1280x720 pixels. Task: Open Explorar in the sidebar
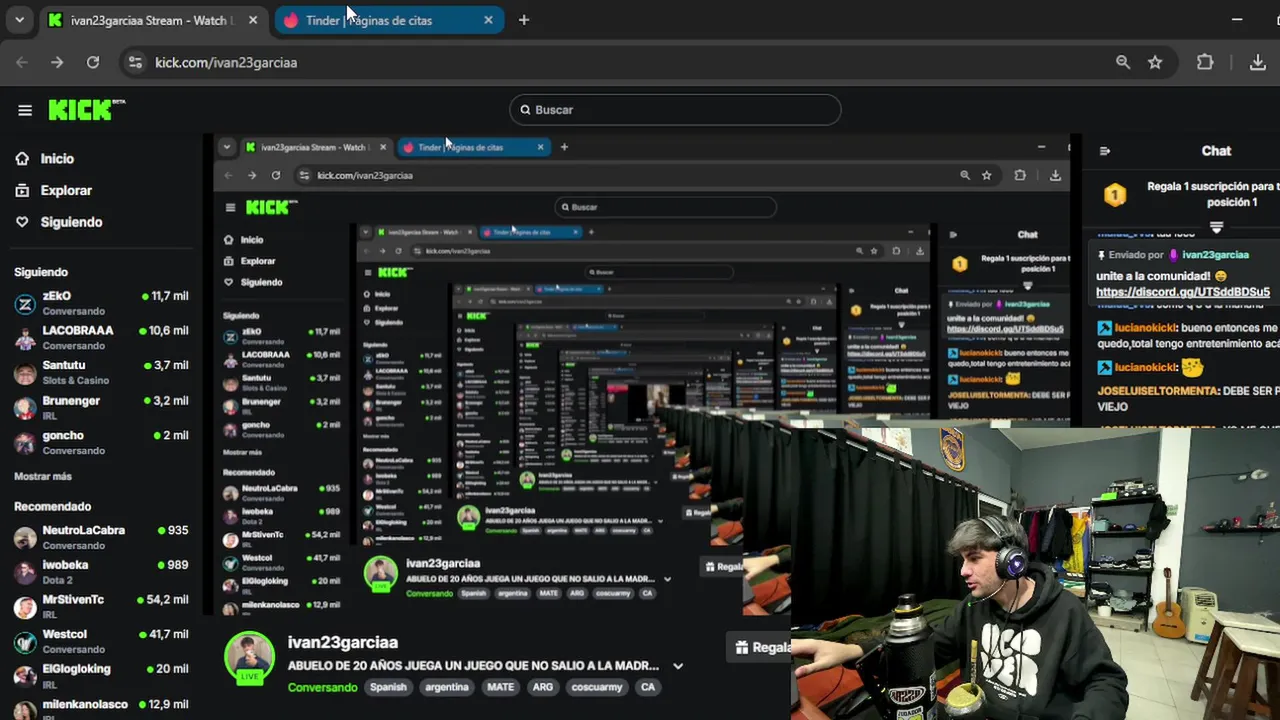click(x=66, y=190)
